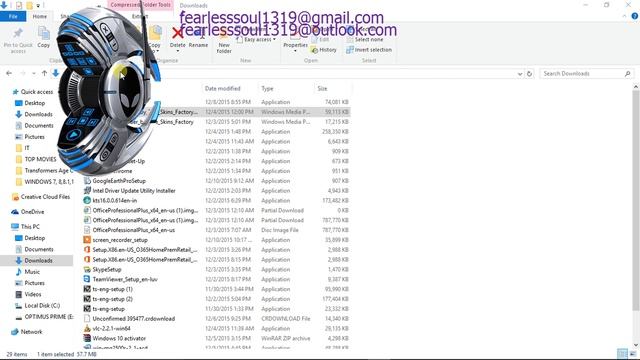This screenshot has height=360, width=640.
Task: Click the GoogleEarthProSetup file icon
Action: (87, 181)
